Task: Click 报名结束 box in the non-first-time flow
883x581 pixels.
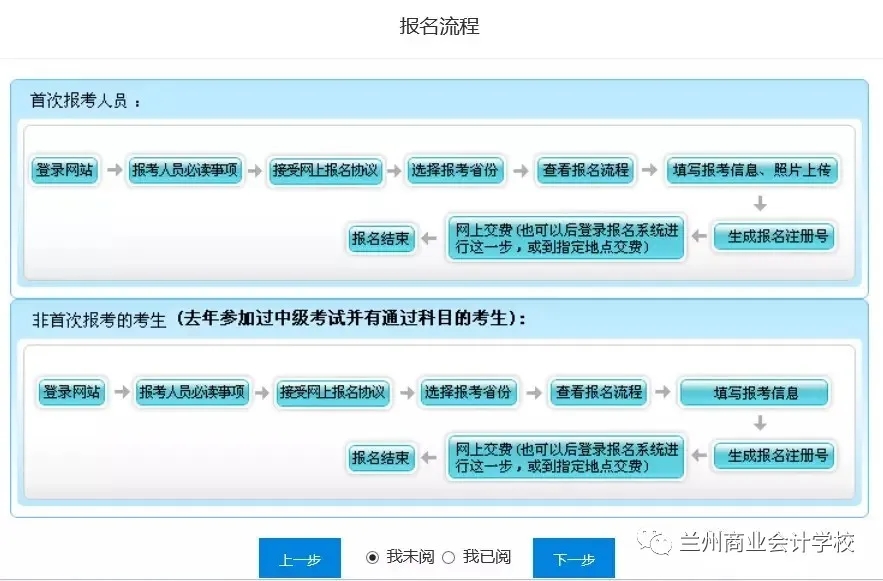Action: pos(380,457)
